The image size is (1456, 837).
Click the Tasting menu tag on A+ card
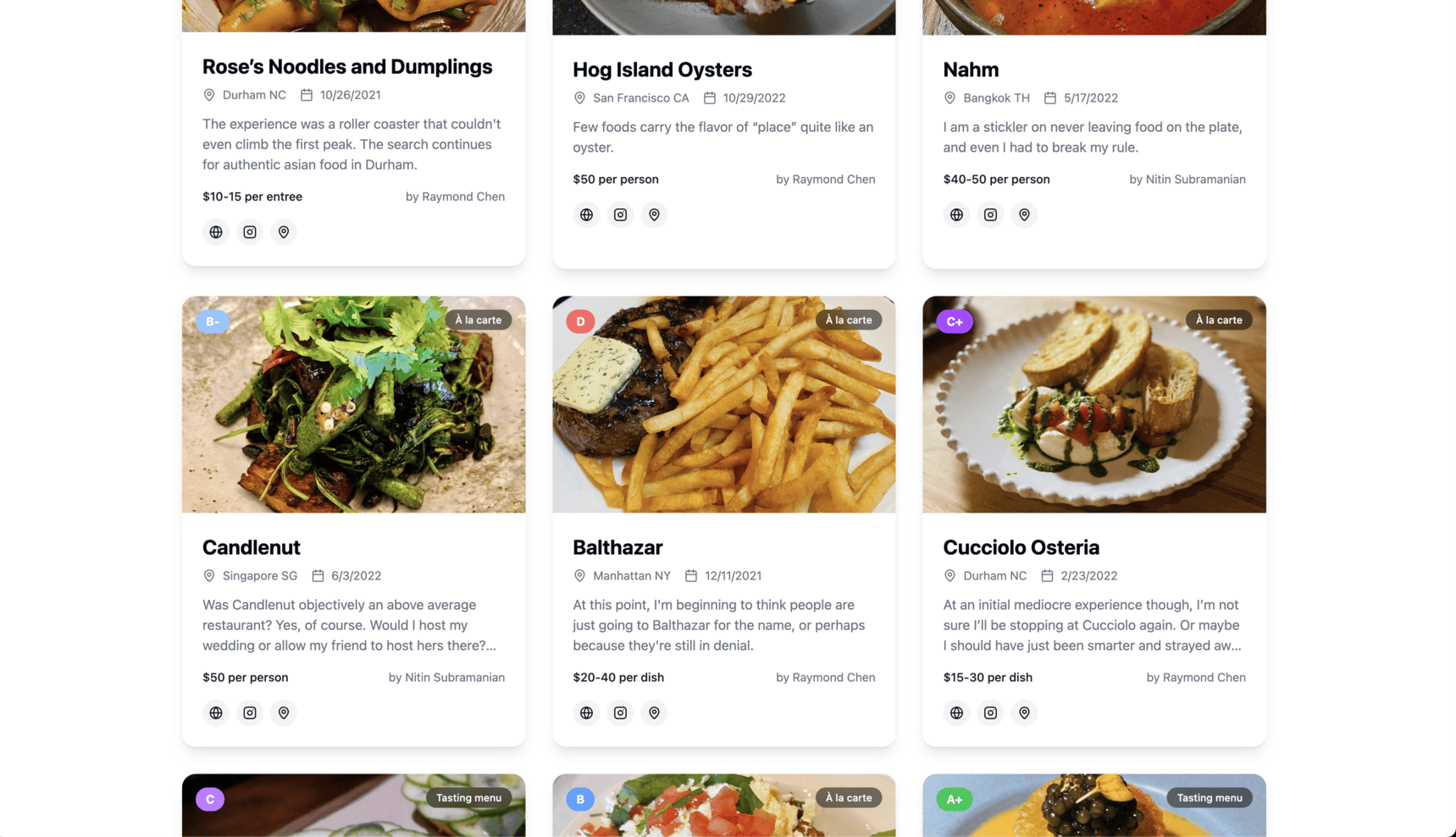(1210, 797)
